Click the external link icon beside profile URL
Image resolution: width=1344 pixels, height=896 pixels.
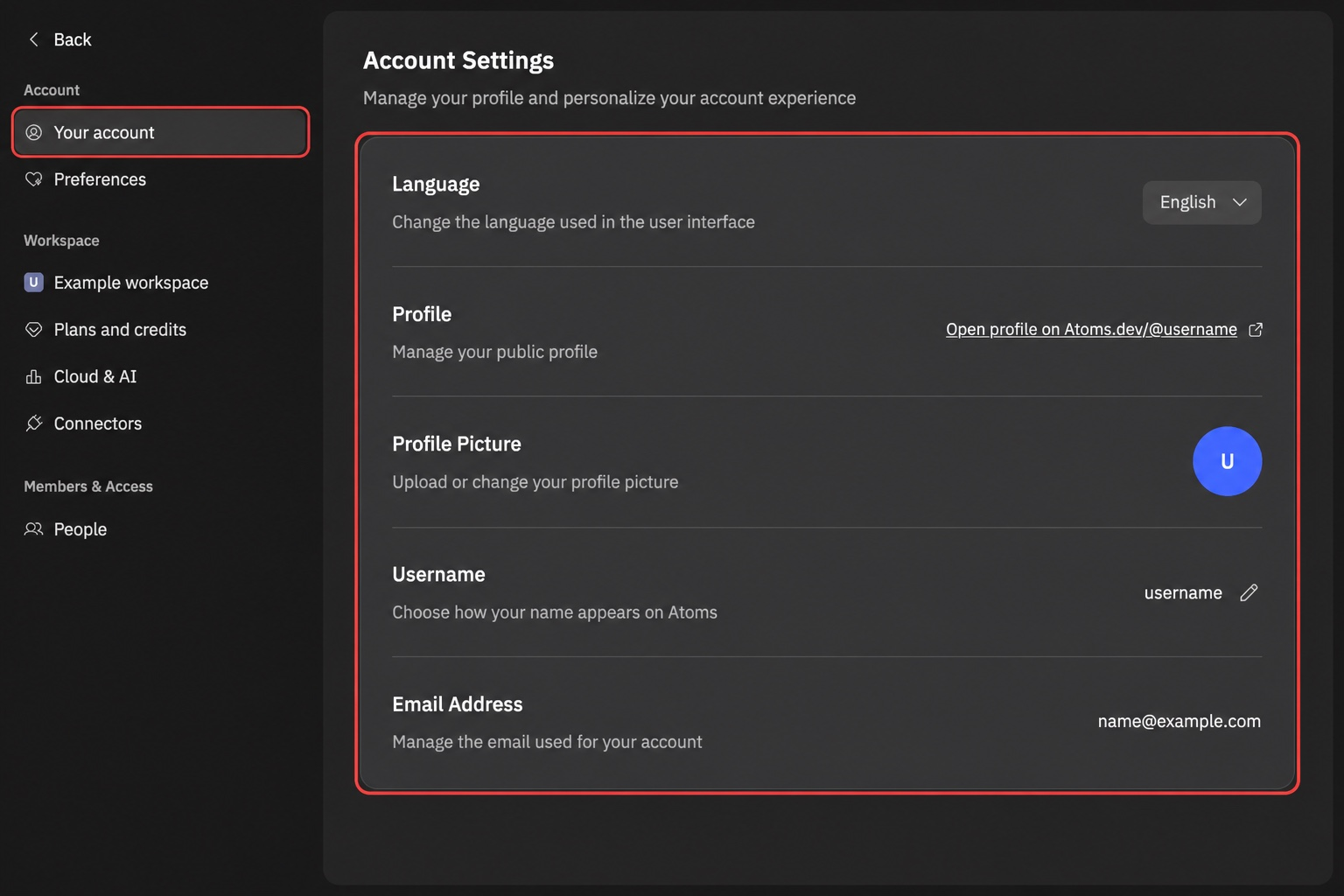[x=1256, y=330]
